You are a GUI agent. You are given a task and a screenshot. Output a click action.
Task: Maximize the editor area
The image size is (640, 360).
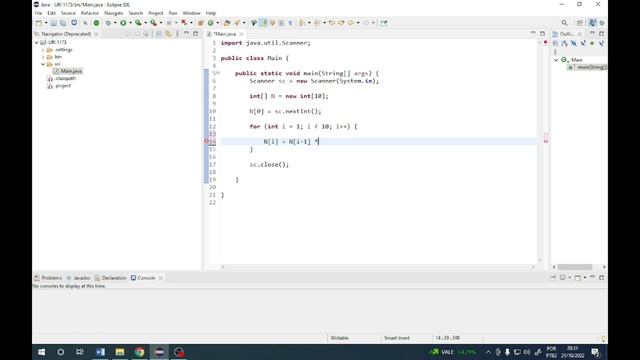(542, 34)
